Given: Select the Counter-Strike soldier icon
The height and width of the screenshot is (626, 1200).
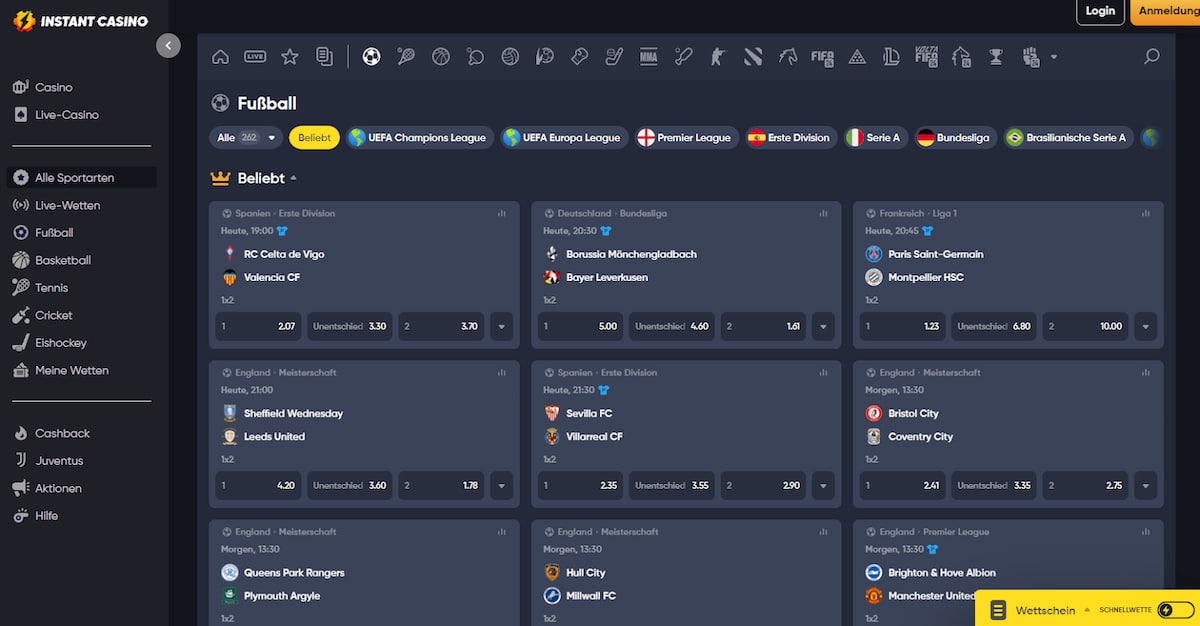Looking at the screenshot, I should pos(717,57).
